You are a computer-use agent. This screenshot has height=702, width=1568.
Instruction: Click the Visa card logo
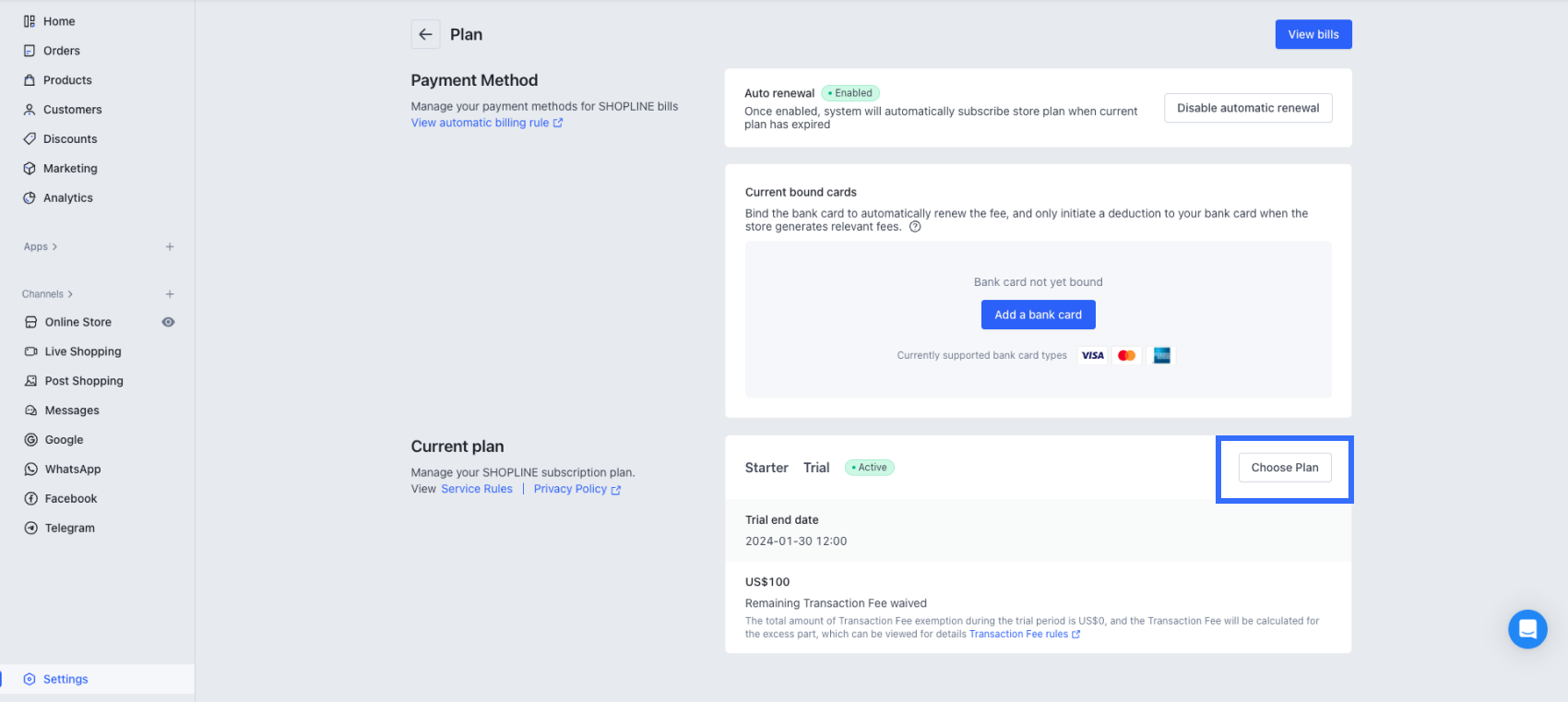tap(1093, 355)
